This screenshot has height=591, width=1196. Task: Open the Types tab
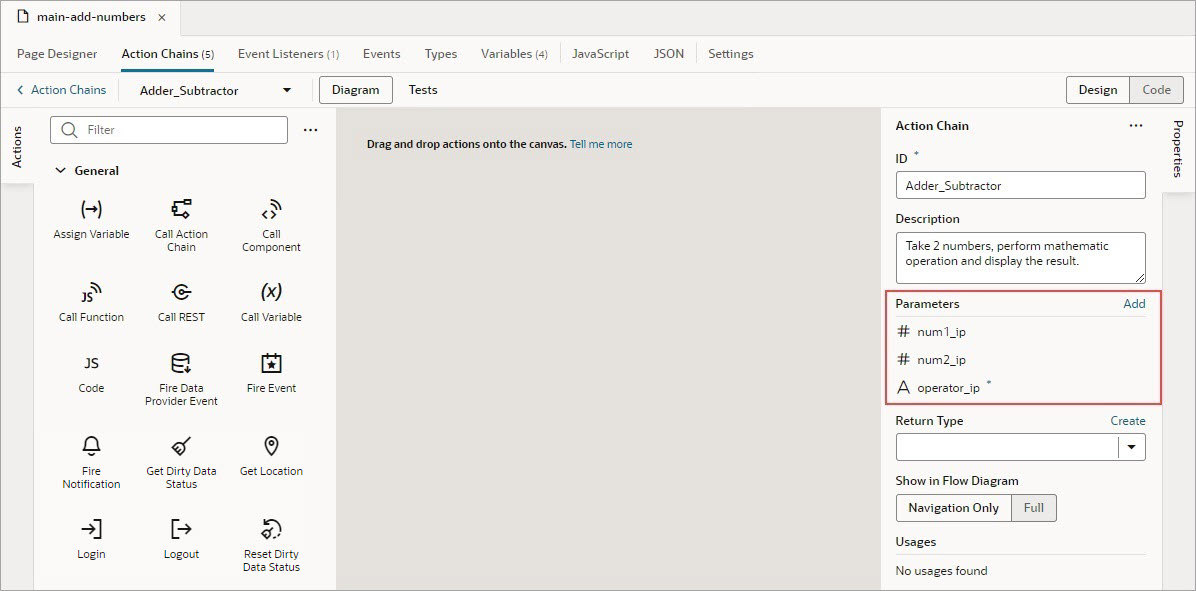pyautogui.click(x=441, y=54)
